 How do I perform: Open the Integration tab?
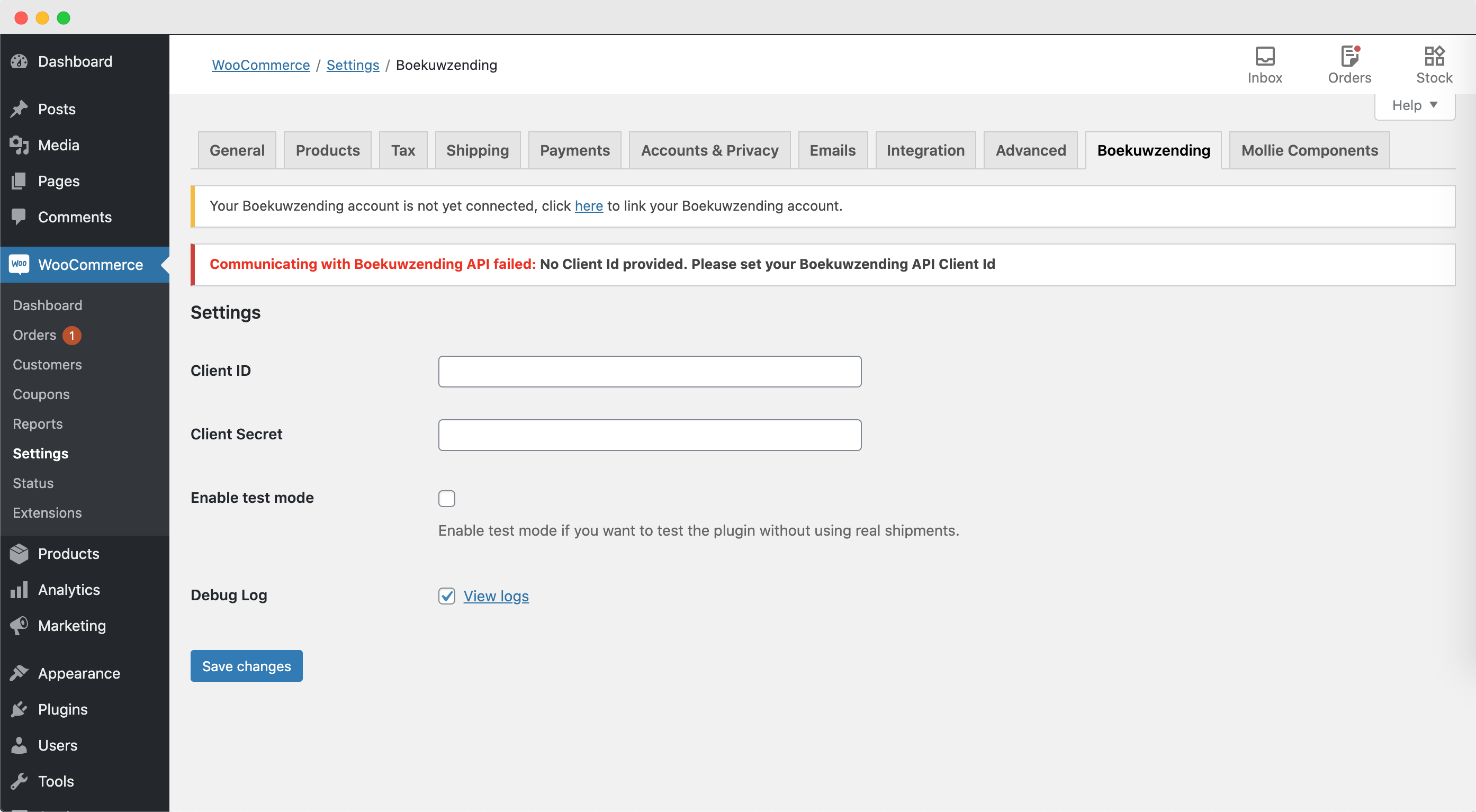(x=925, y=150)
